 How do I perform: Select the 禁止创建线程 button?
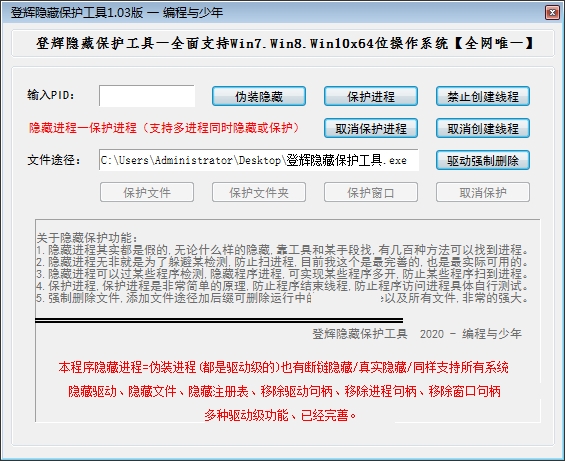[x=483, y=96]
